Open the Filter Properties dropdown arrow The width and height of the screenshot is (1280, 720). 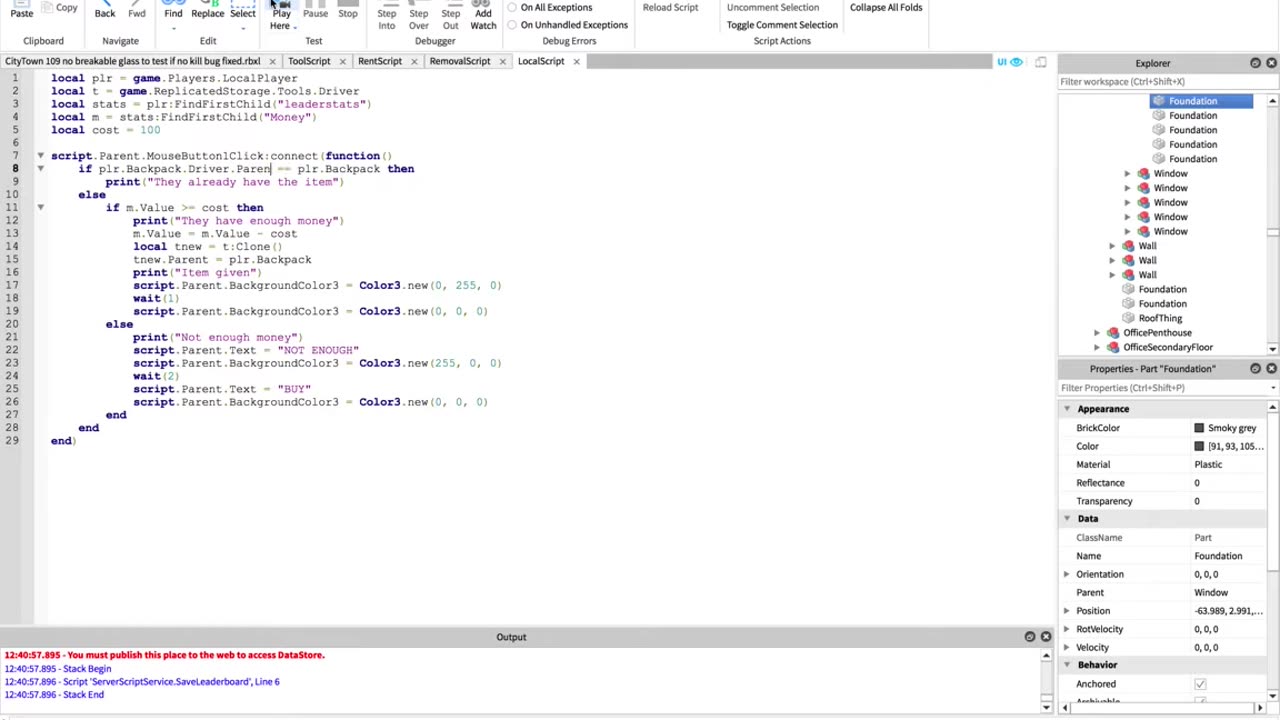pyautogui.click(x=1272, y=388)
